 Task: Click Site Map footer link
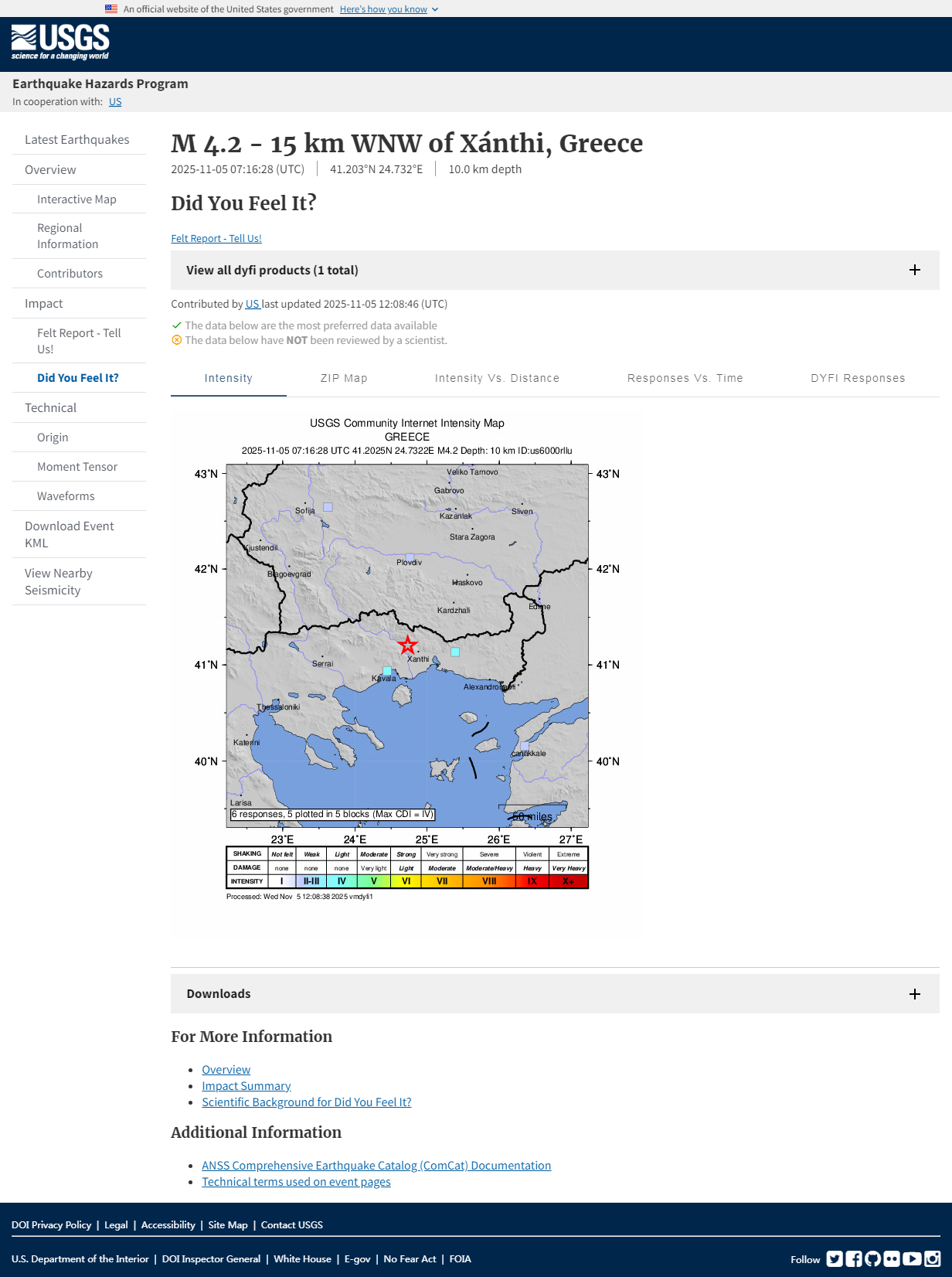pyautogui.click(x=228, y=1225)
